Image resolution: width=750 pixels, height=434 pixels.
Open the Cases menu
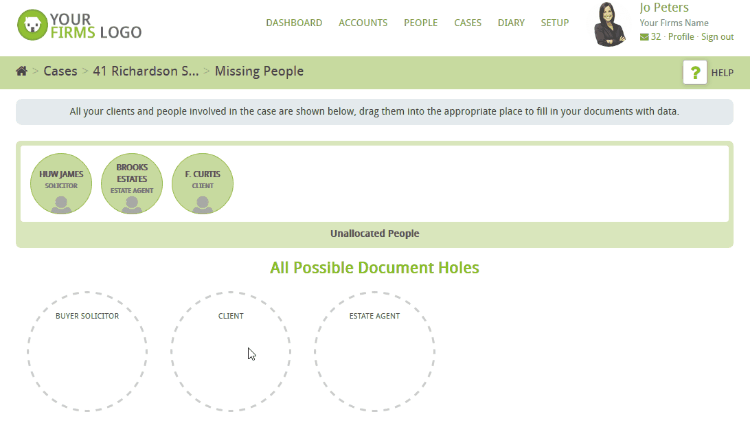click(468, 23)
